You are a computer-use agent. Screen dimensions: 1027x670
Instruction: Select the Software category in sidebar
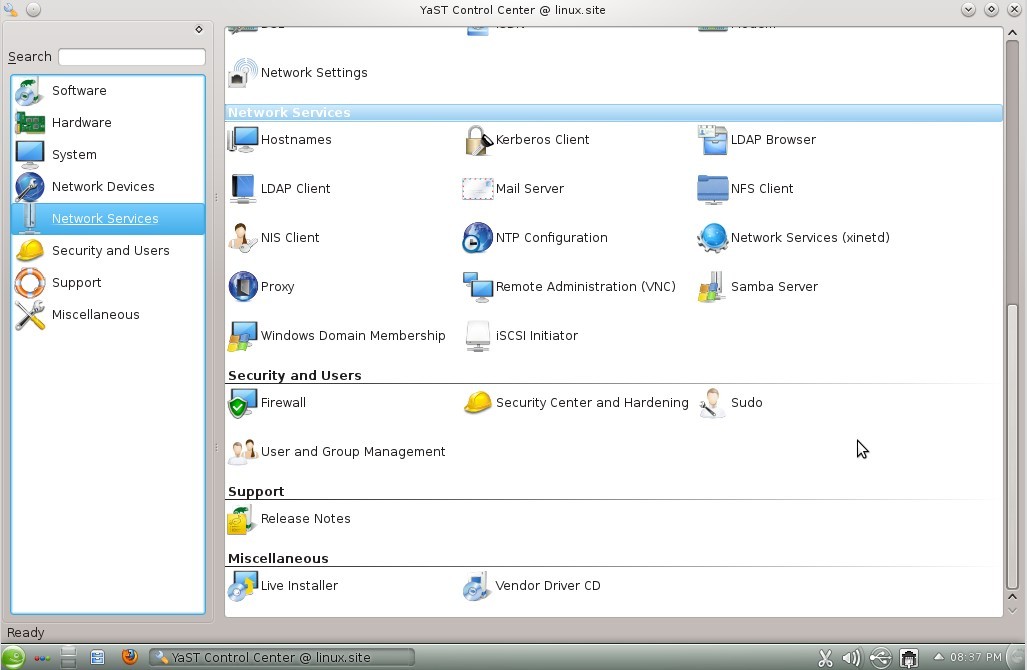click(108, 91)
